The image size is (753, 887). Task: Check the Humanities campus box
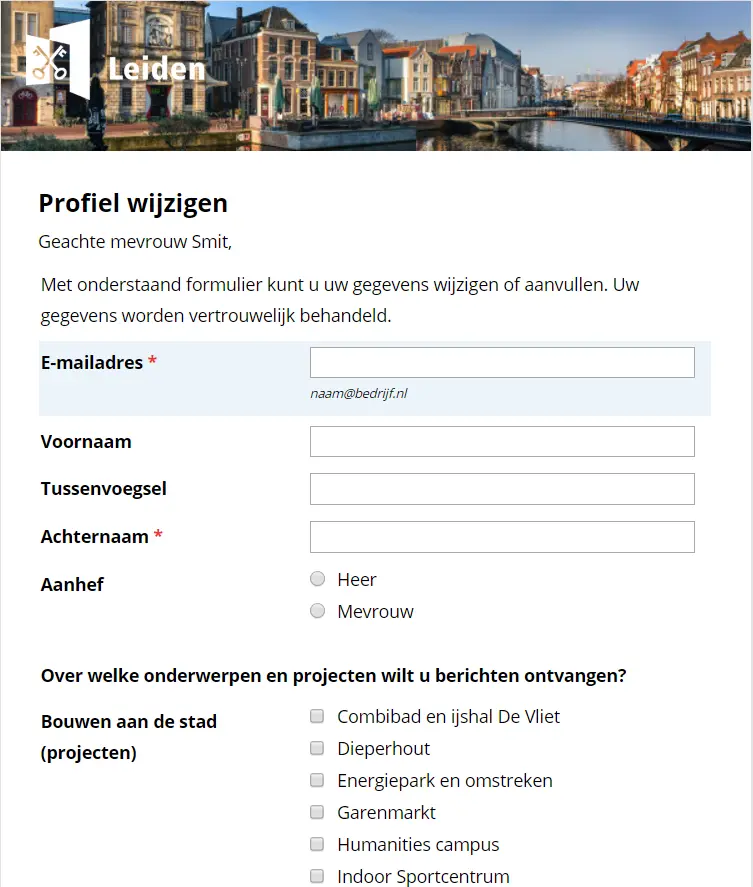[x=318, y=844]
